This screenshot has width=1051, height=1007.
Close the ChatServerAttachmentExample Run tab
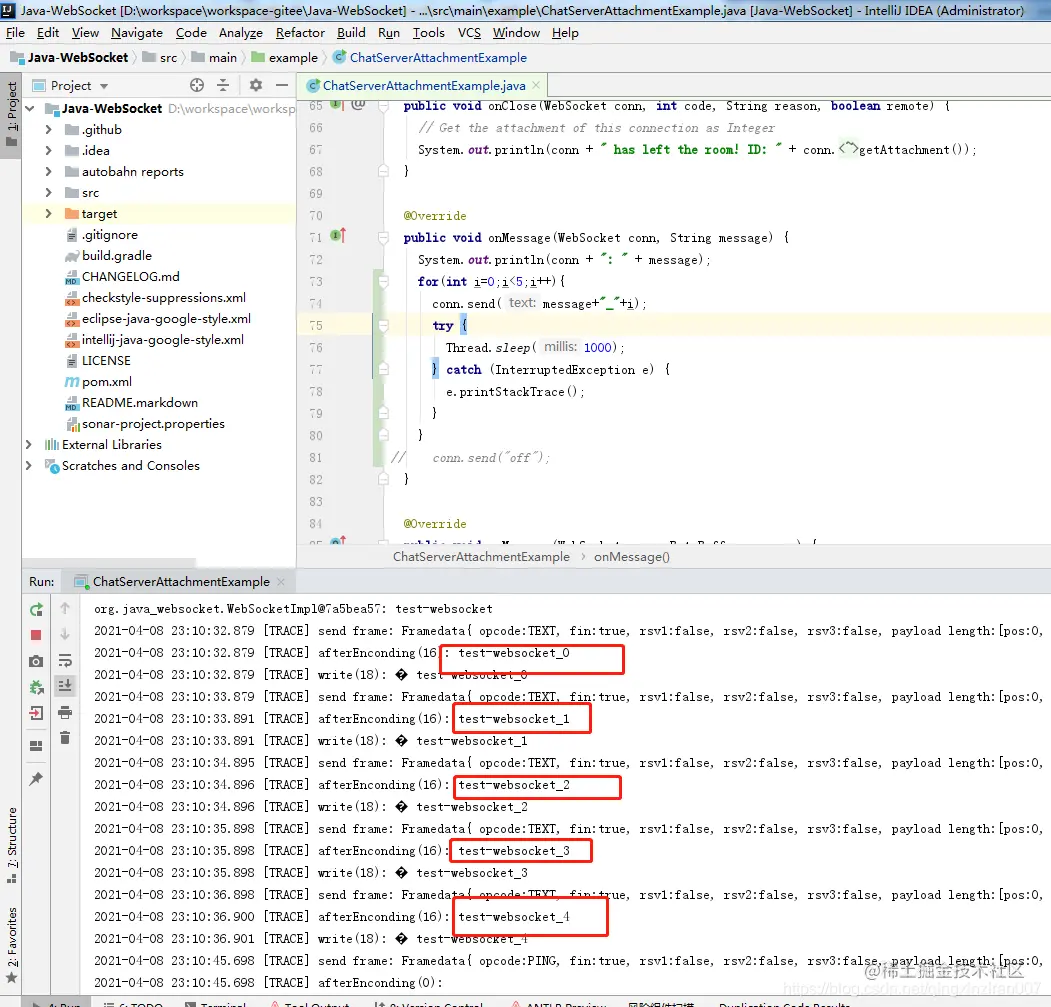point(281,581)
